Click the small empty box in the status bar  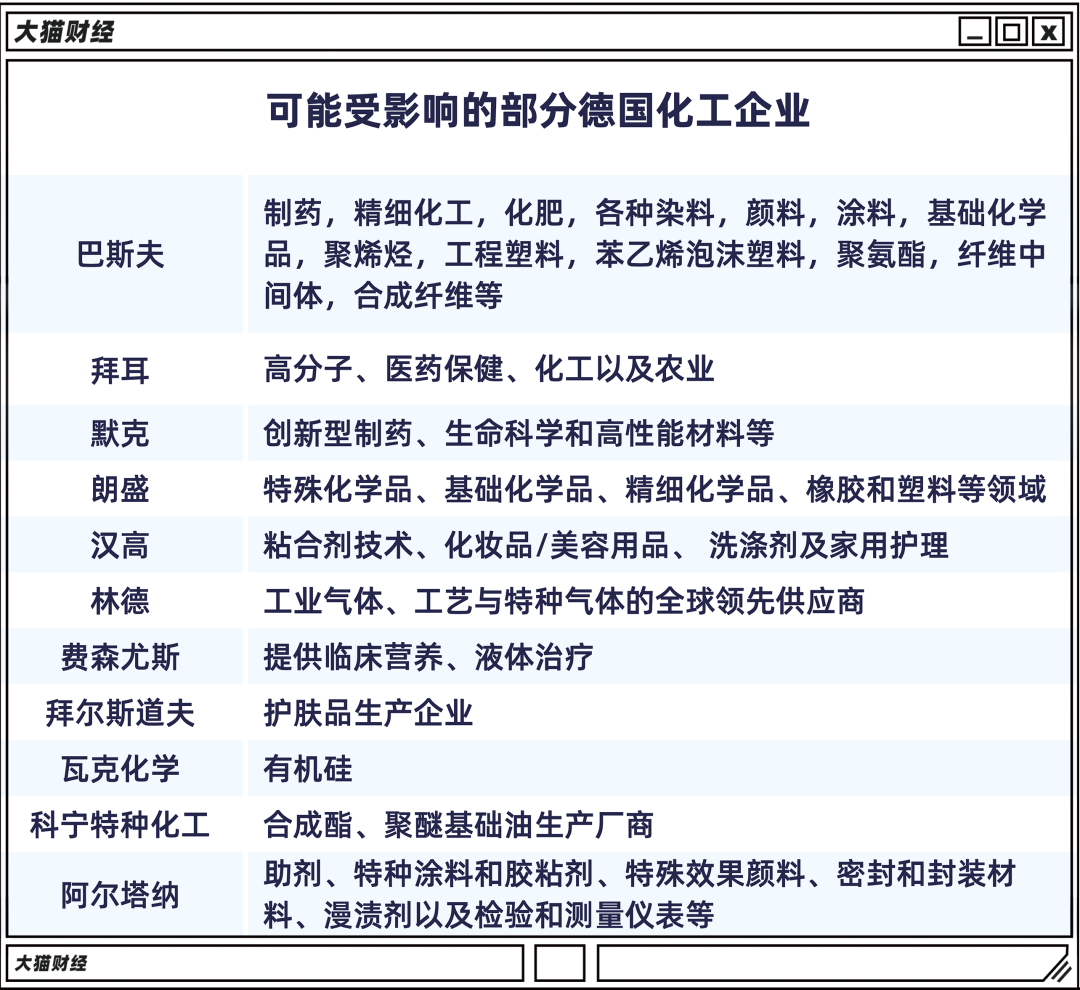pyautogui.click(x=559, y=962)
